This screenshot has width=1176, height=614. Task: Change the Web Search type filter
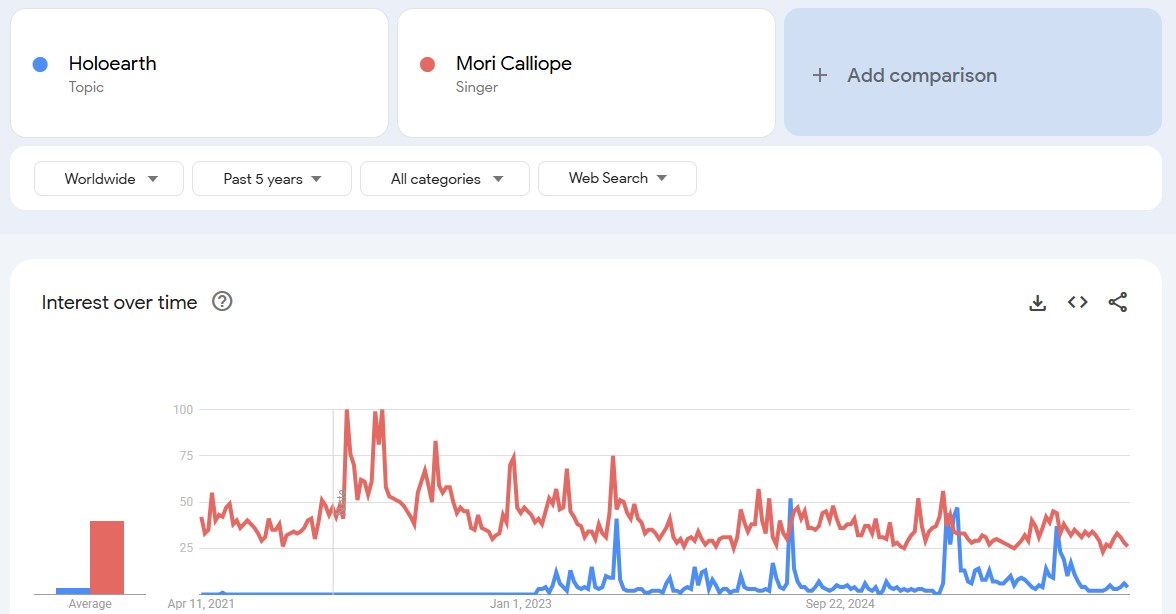coord(617,179)
